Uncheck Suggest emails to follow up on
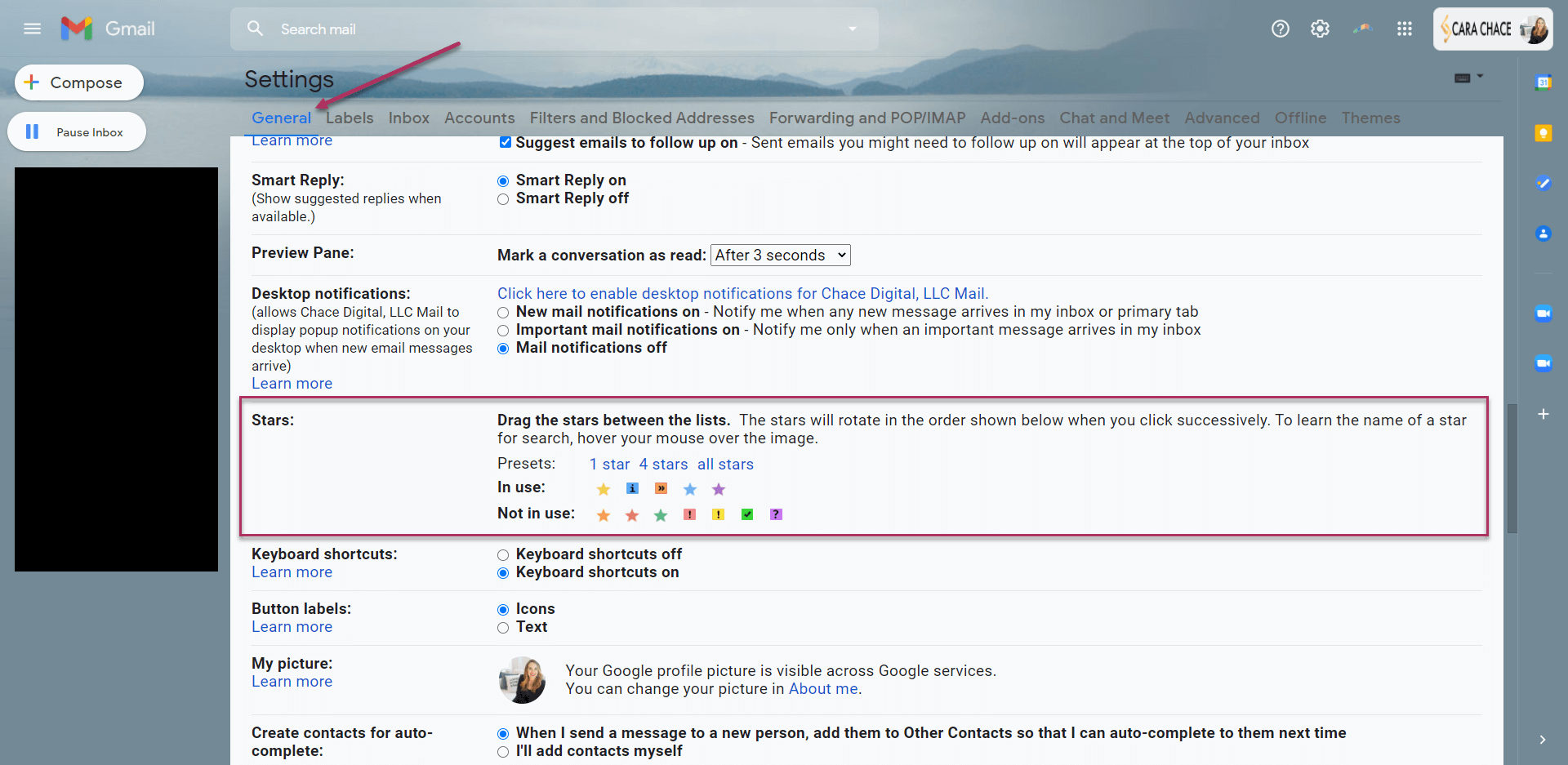 506,142
